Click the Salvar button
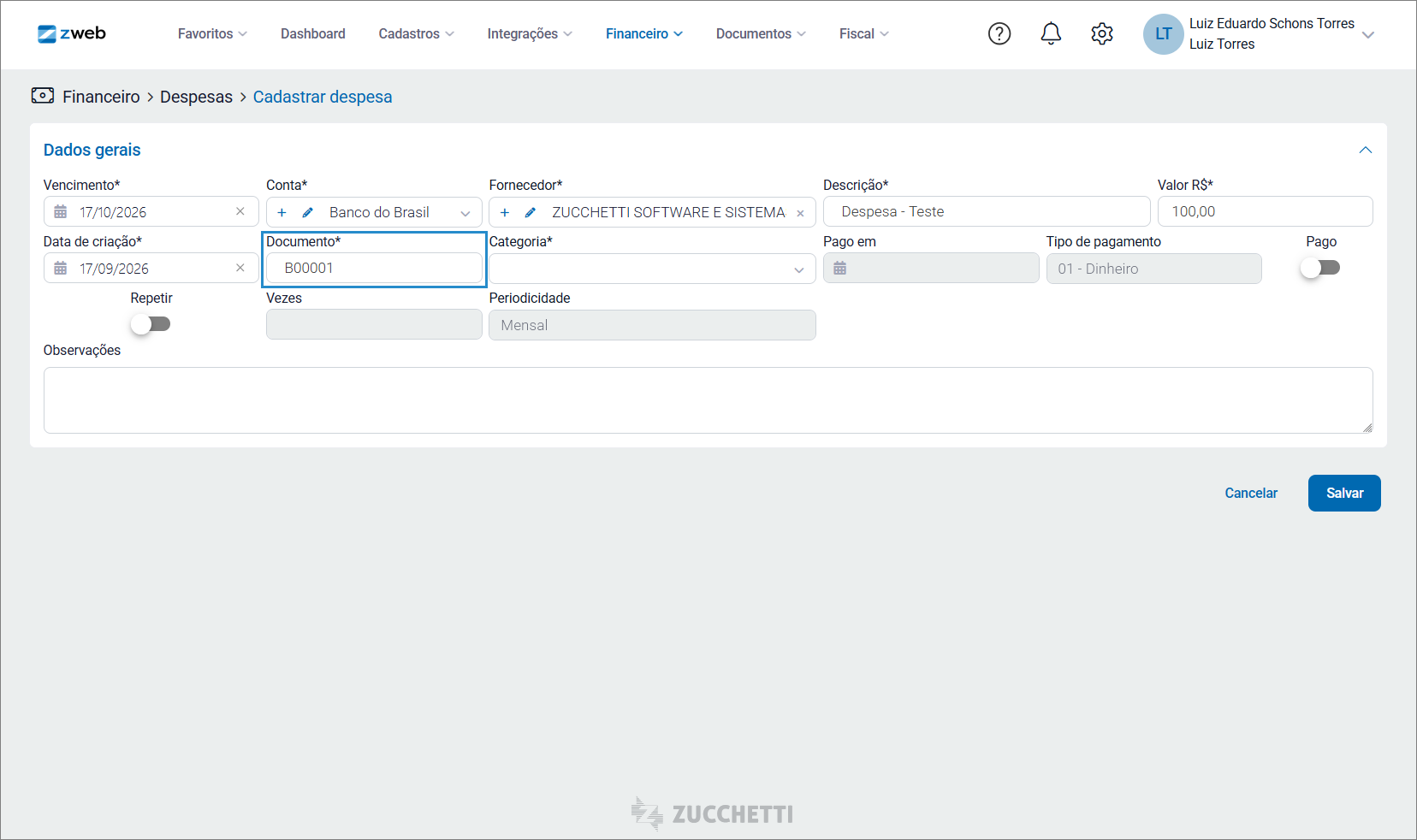The width and height of the screenshot is (1417, 840). (1344, 493)
